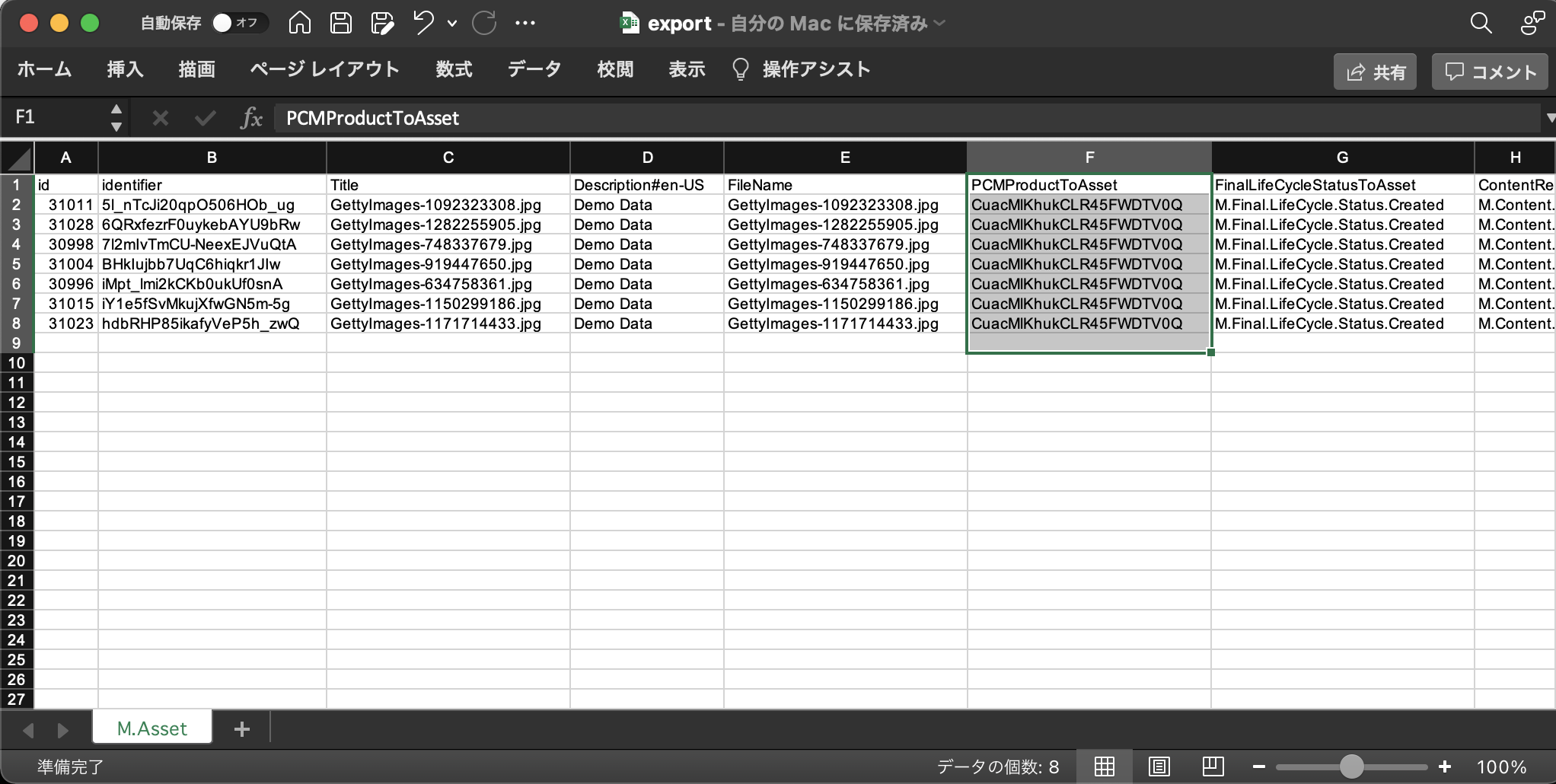Switch to Page Layout view icon
Image resolution: width=1556 pixels, height=784 pixels.
click(x=1159, y=766)
